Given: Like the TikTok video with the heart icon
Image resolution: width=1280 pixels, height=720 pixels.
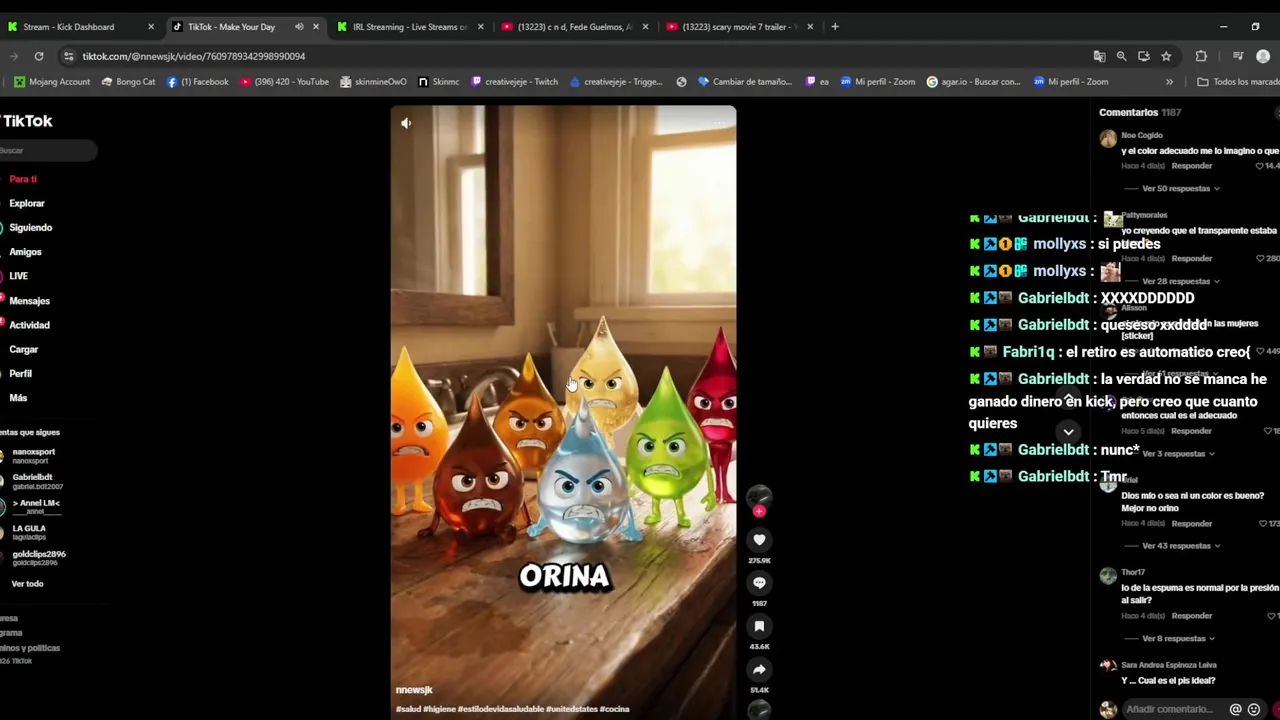Looking at the screenshot, I should click(x=759, y=540).
